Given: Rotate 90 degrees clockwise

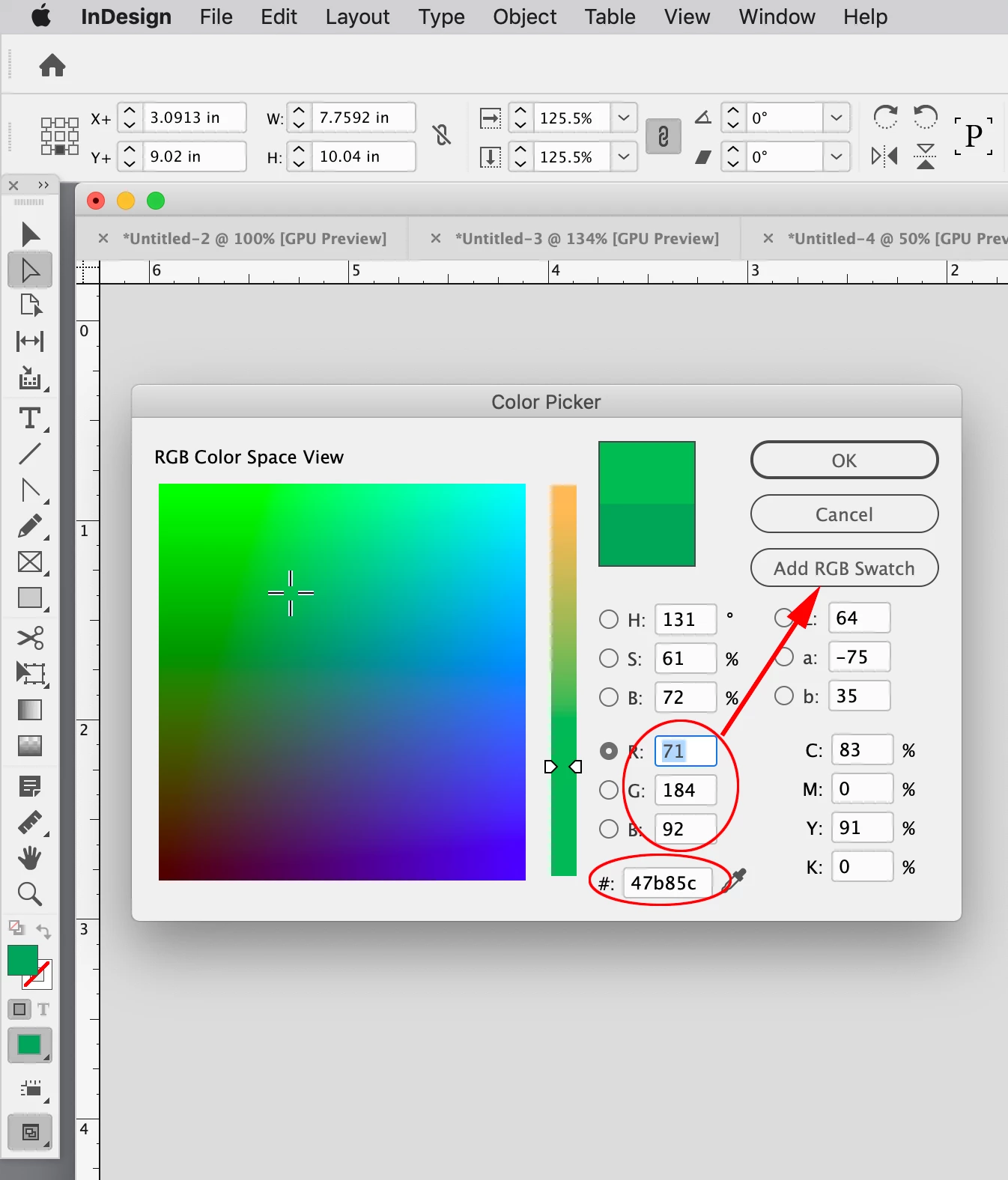Looking at the screenshot, I should tap(885, 117).
